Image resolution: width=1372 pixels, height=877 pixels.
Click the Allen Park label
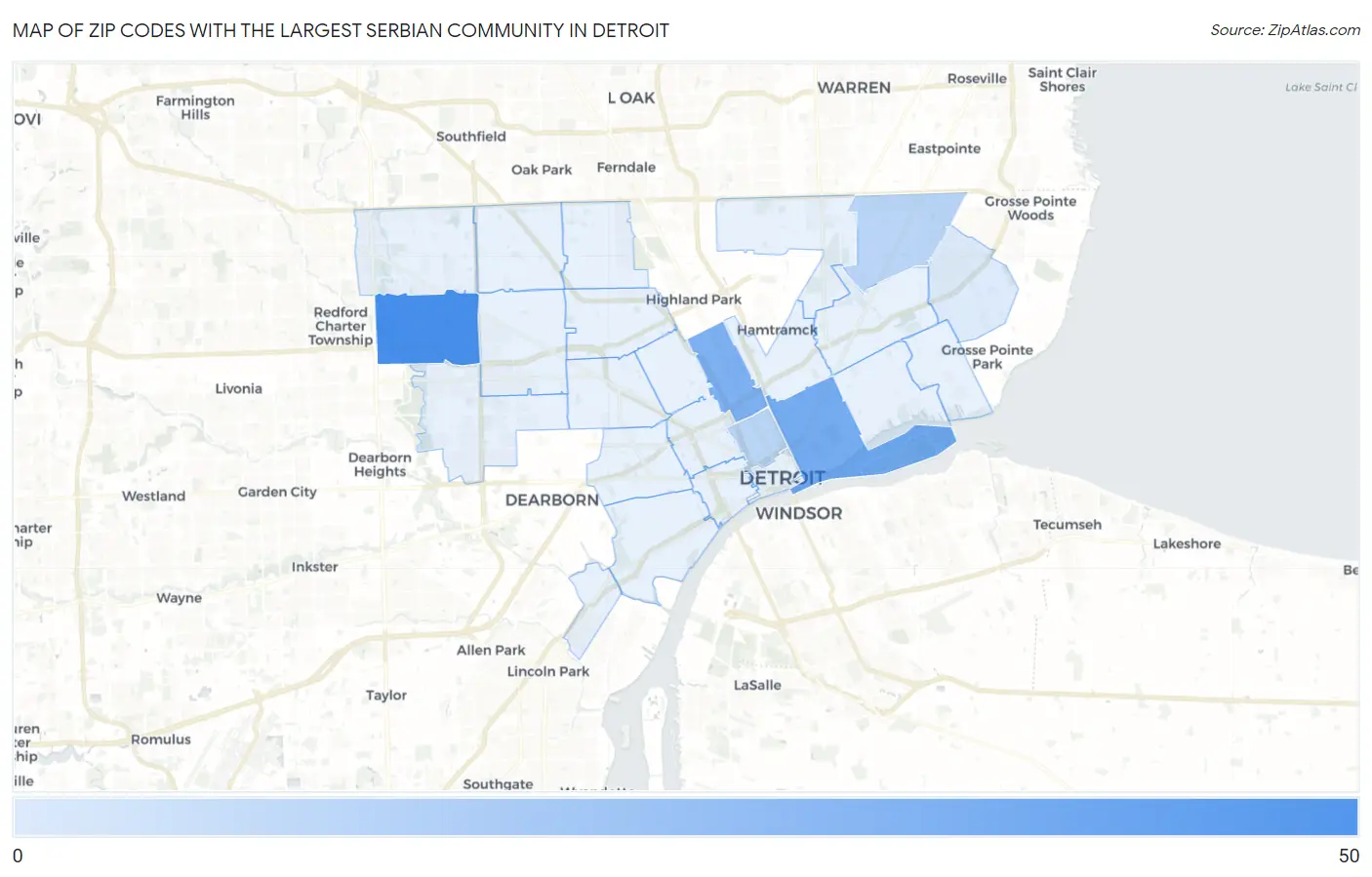click(x=491, y=650)
